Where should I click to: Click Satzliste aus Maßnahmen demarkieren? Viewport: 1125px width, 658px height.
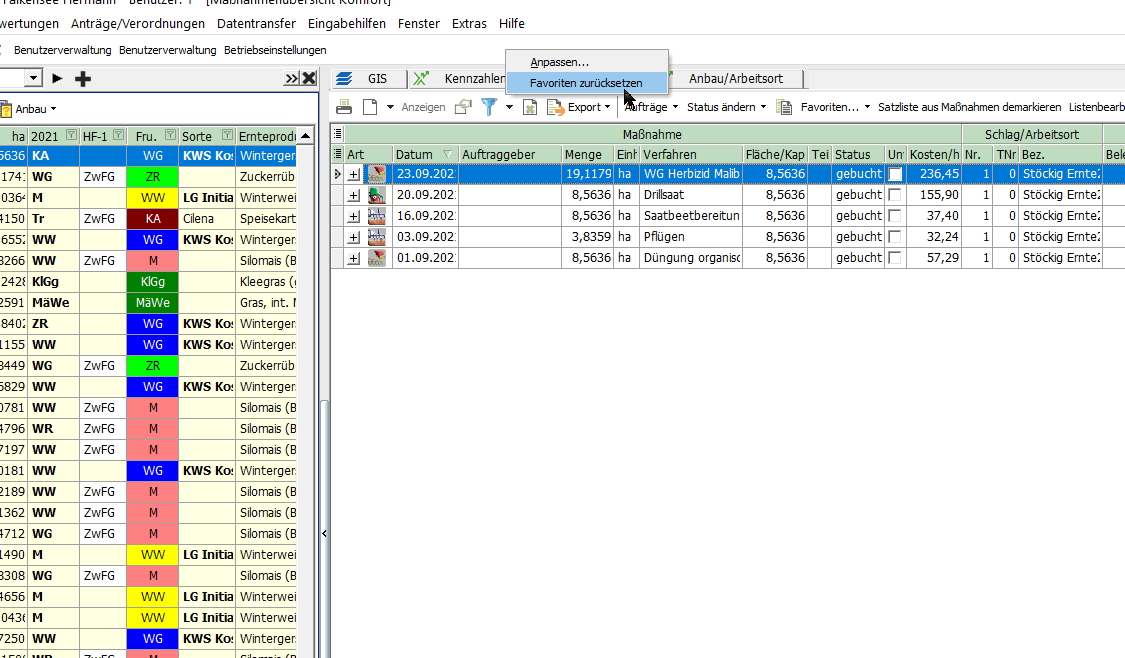969,107
